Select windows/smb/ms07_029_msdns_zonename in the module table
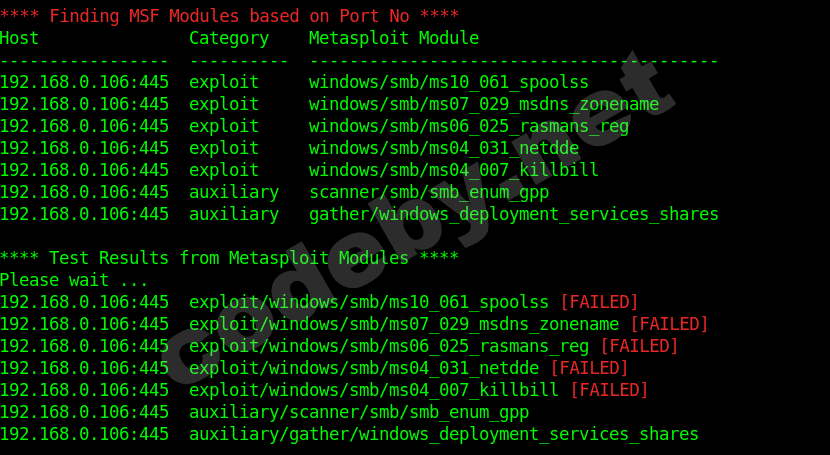The image size is (830, 455). pyautogui.click(x=483, y=104)
